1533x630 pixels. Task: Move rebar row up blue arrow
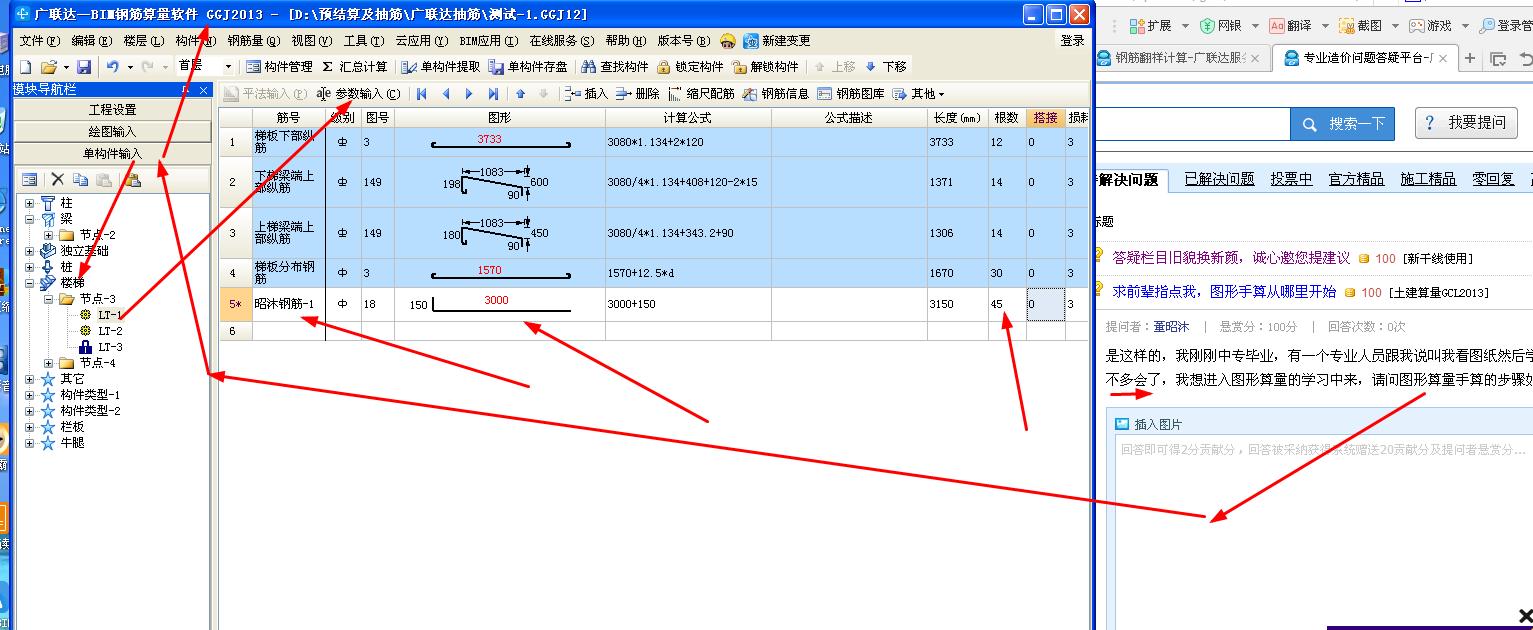coord(520,94)
